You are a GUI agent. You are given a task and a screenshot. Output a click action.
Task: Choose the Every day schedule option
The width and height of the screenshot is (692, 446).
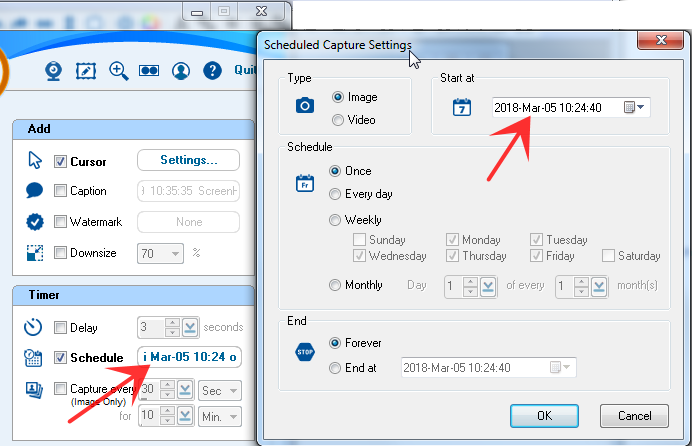[336, 194]
